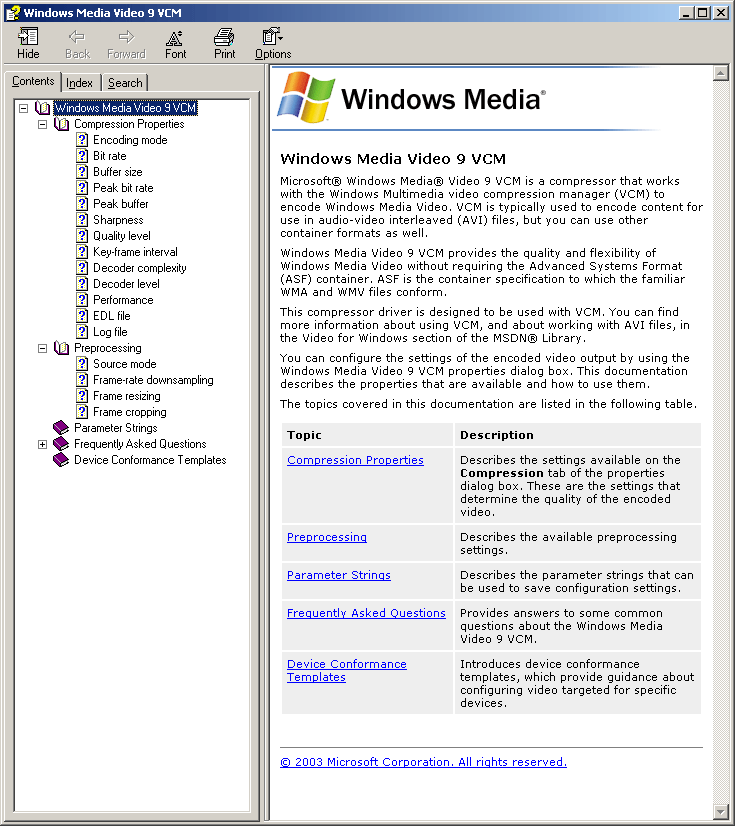Maximize the help window

[703, 13]
